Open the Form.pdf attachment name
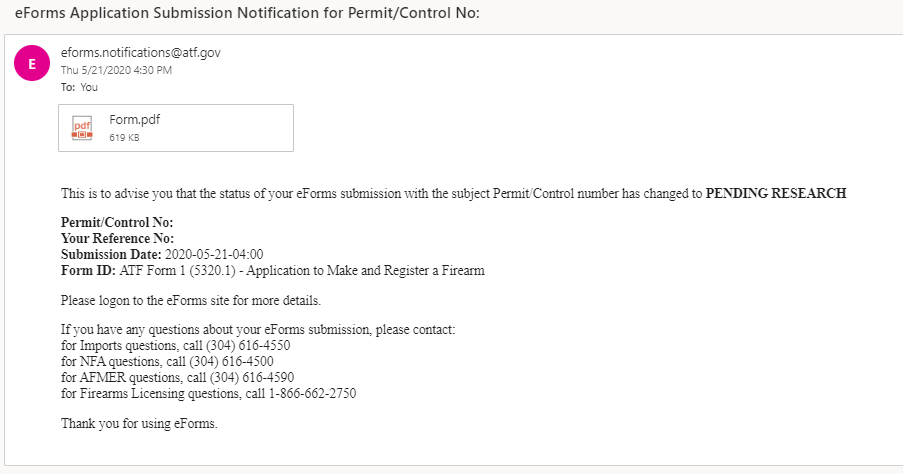This screenshot has width=903, height=474. tap(134, 120)
